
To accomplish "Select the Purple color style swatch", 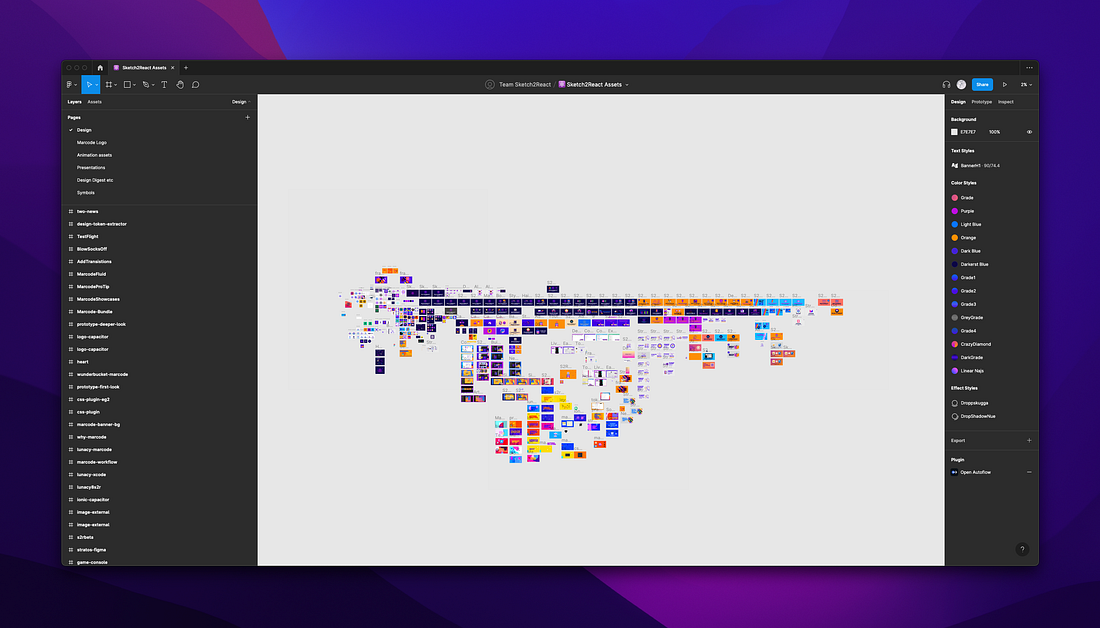I will click(x=956, y=211).
